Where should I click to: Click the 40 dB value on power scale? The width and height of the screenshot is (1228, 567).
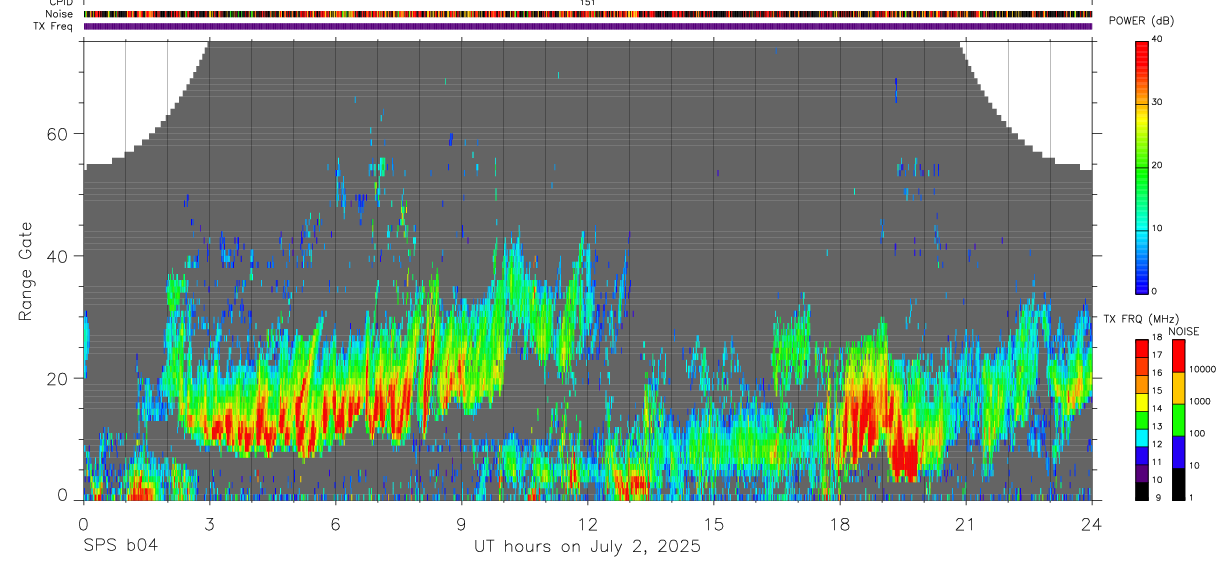pyautogui.click(x=1158, y=39)
